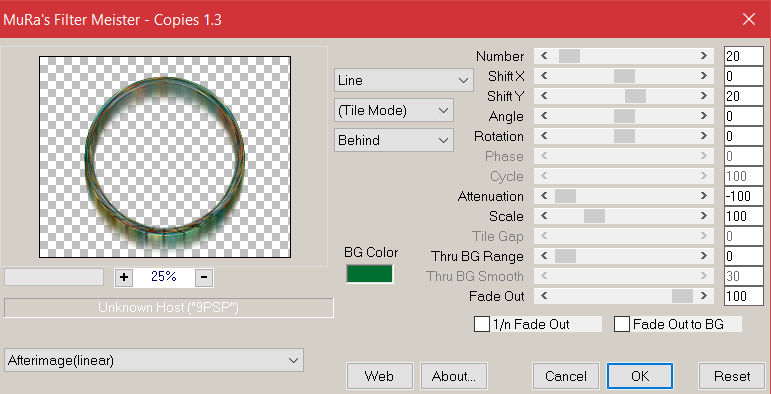Viewport: 771px width, 394px height.
Task: Click the Number slider right arrow
Action: tap(704, 56)
